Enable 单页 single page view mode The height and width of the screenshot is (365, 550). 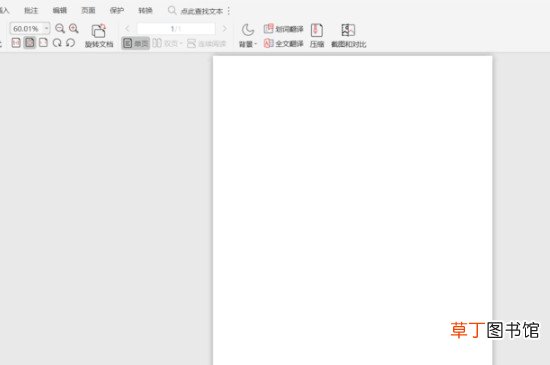(136, 43)
